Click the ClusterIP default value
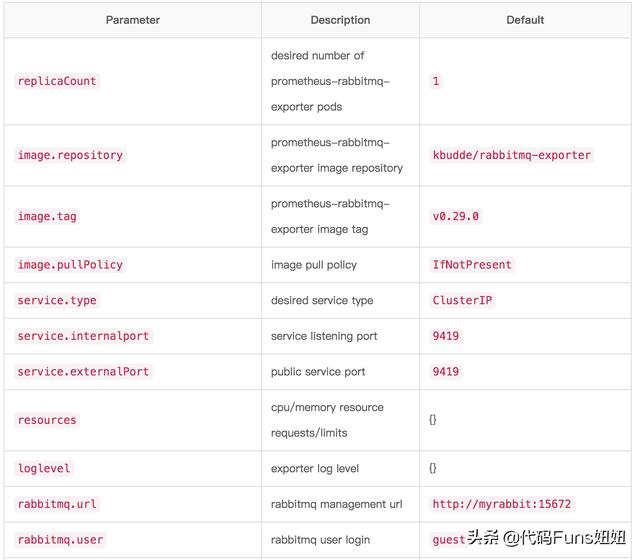The image size is (640, 560). click(x=462, y=300)
